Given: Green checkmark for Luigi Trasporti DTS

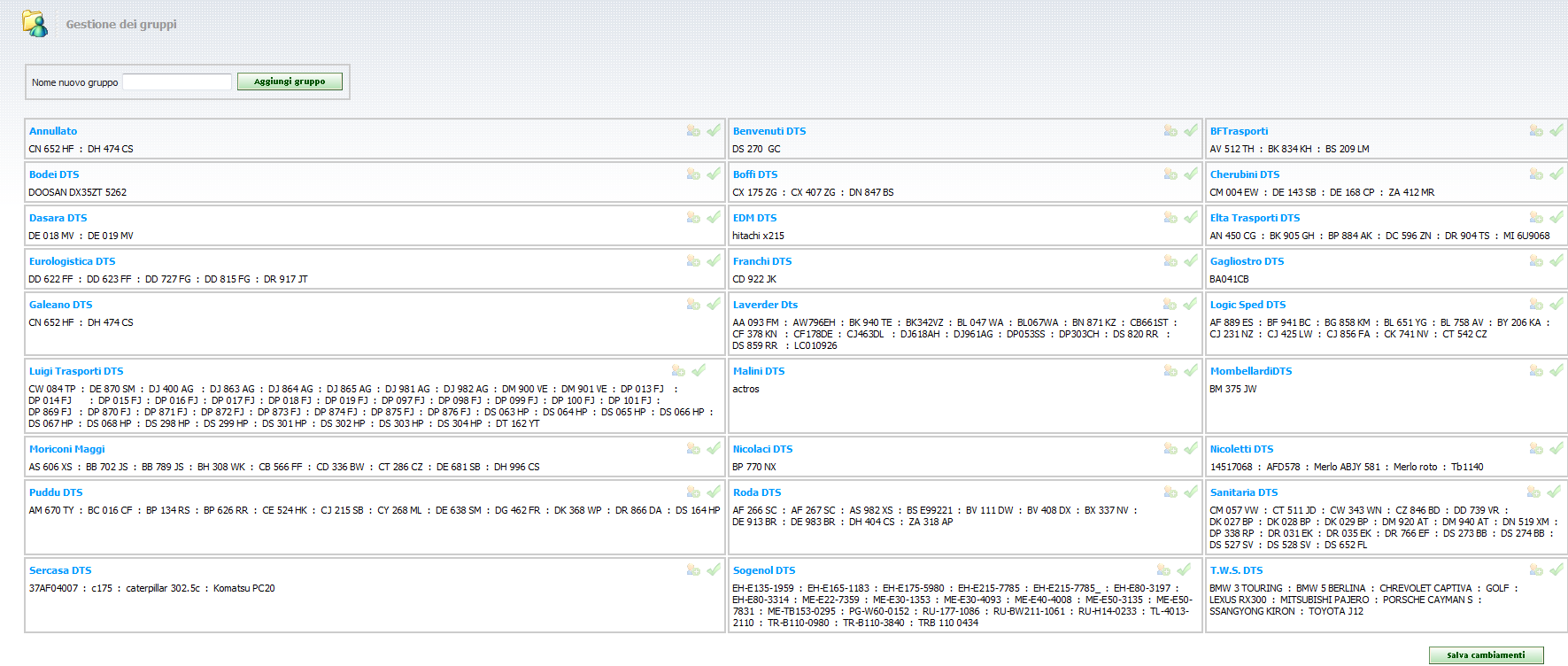Looking at the screenshot, I should click(x=699, y=370).
